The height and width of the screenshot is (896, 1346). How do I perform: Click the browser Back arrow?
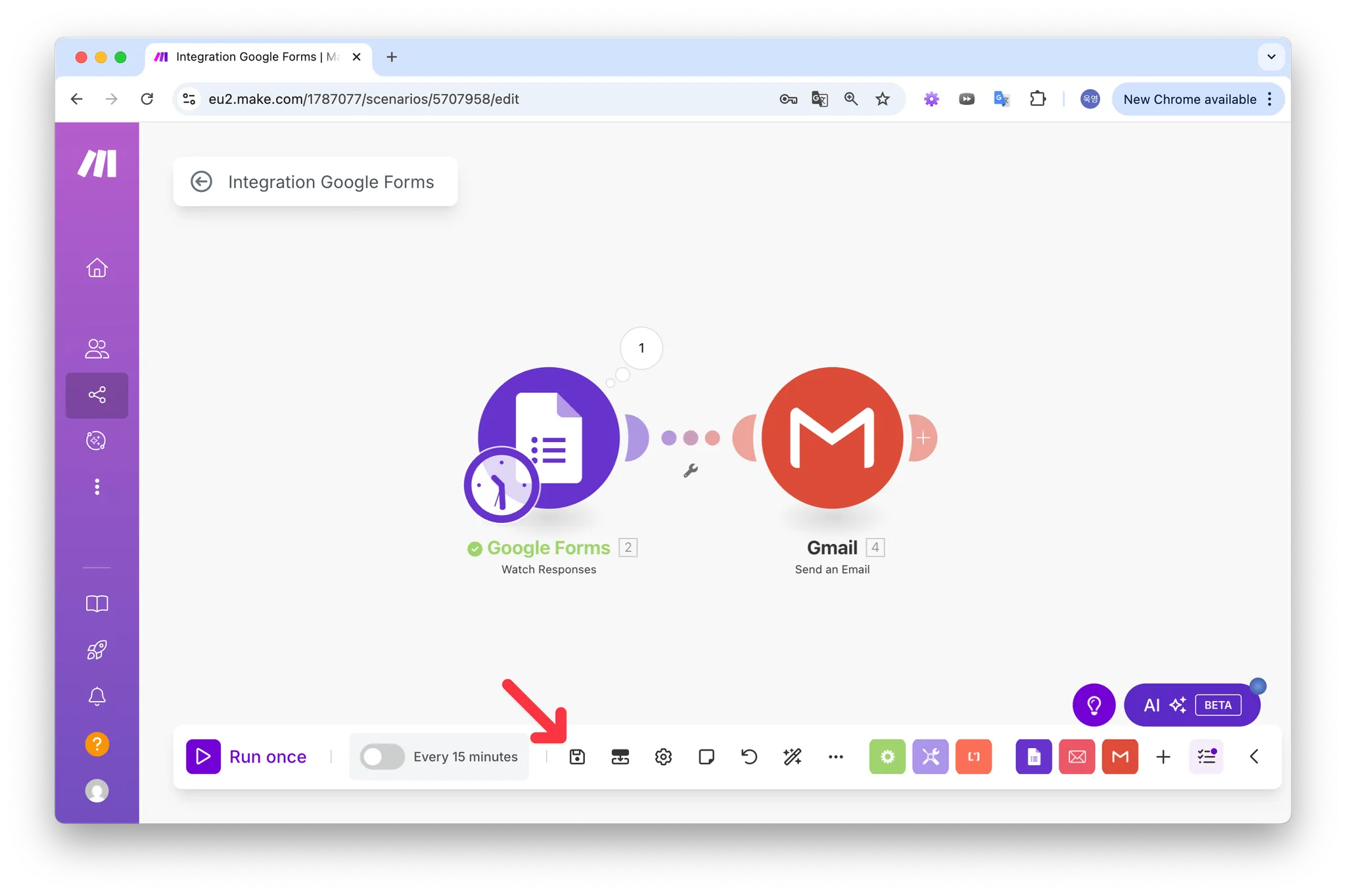tap(77, 99)
